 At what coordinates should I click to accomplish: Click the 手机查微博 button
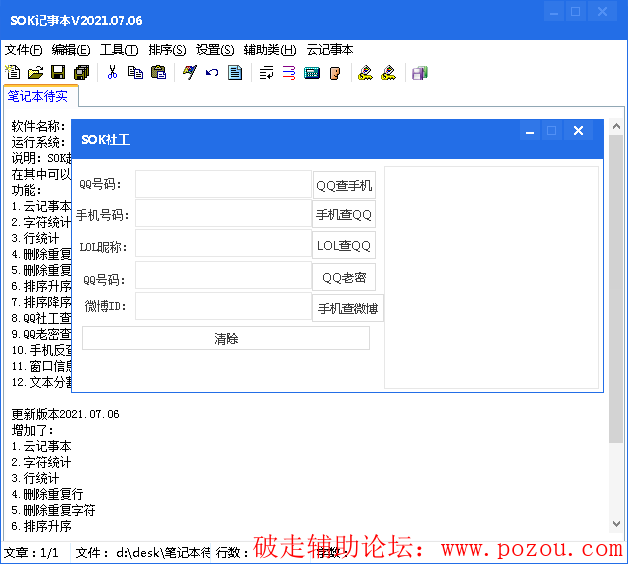click(x=348, y=308)
